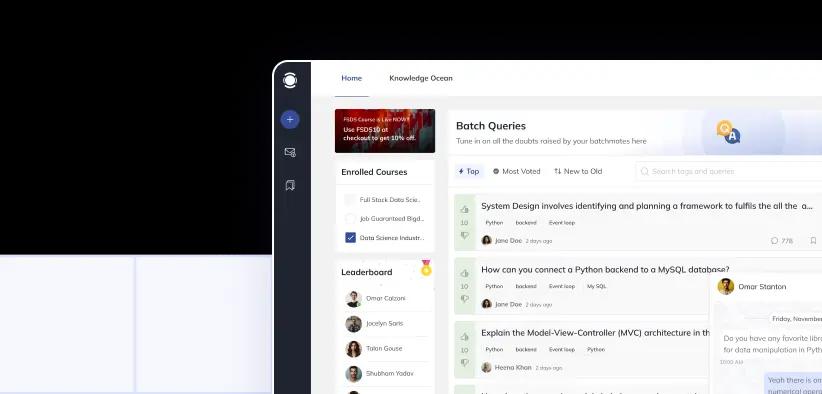Downvote the MVC architecture query
Image resolution: width=822 pixels, height=394 pixels.
coord(464,363)
